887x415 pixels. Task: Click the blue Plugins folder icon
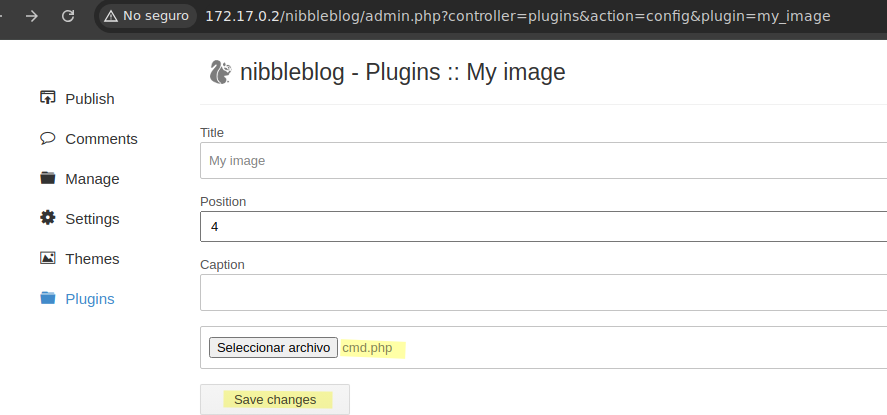(47, 298)
